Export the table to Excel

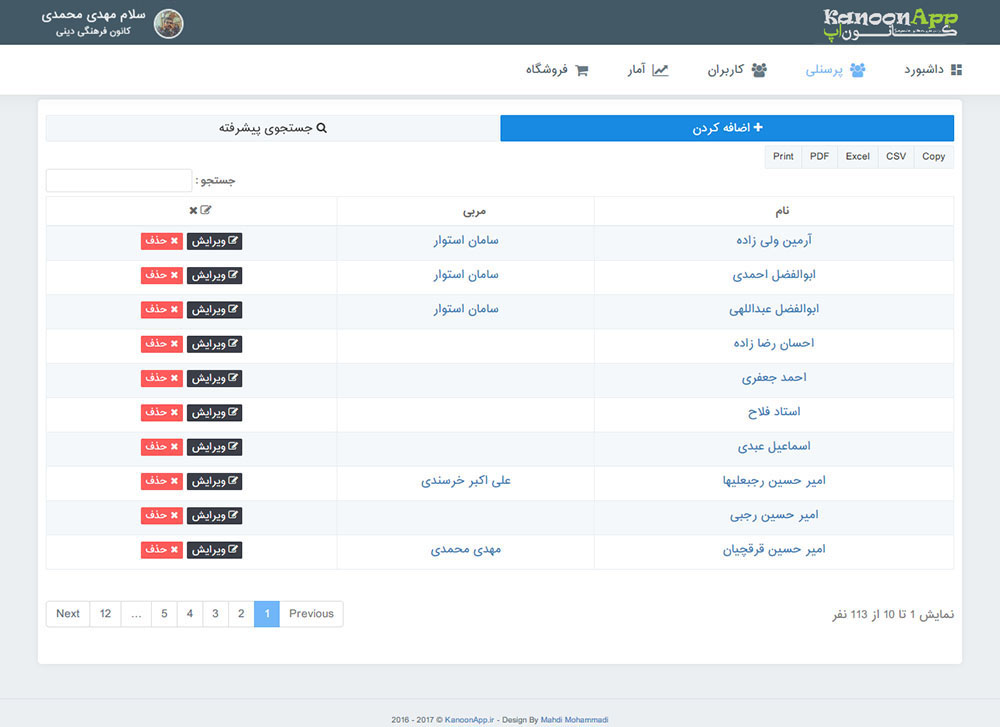857,156
